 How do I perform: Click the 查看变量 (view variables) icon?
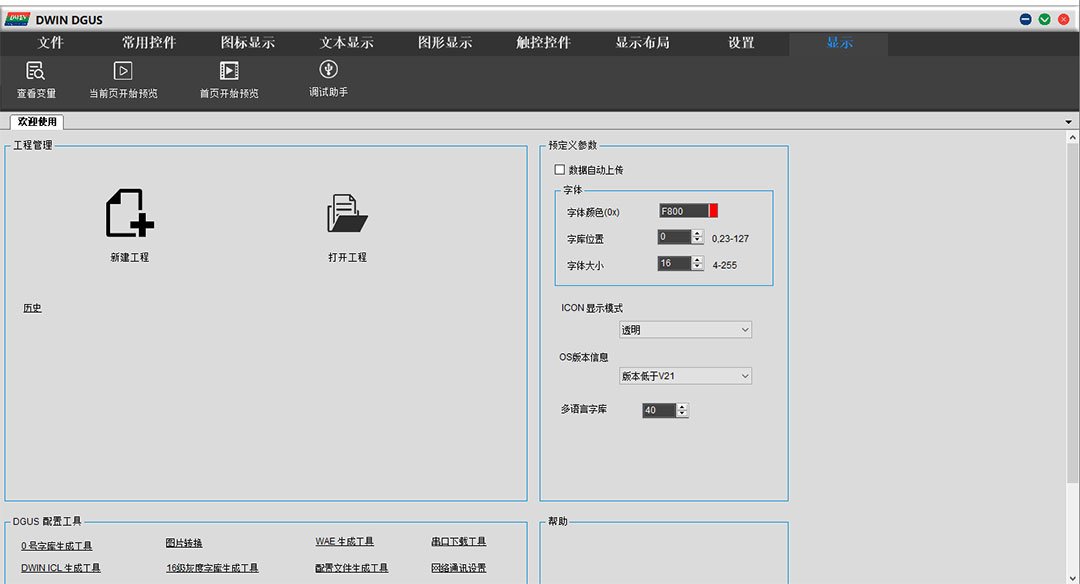(36, 71)
